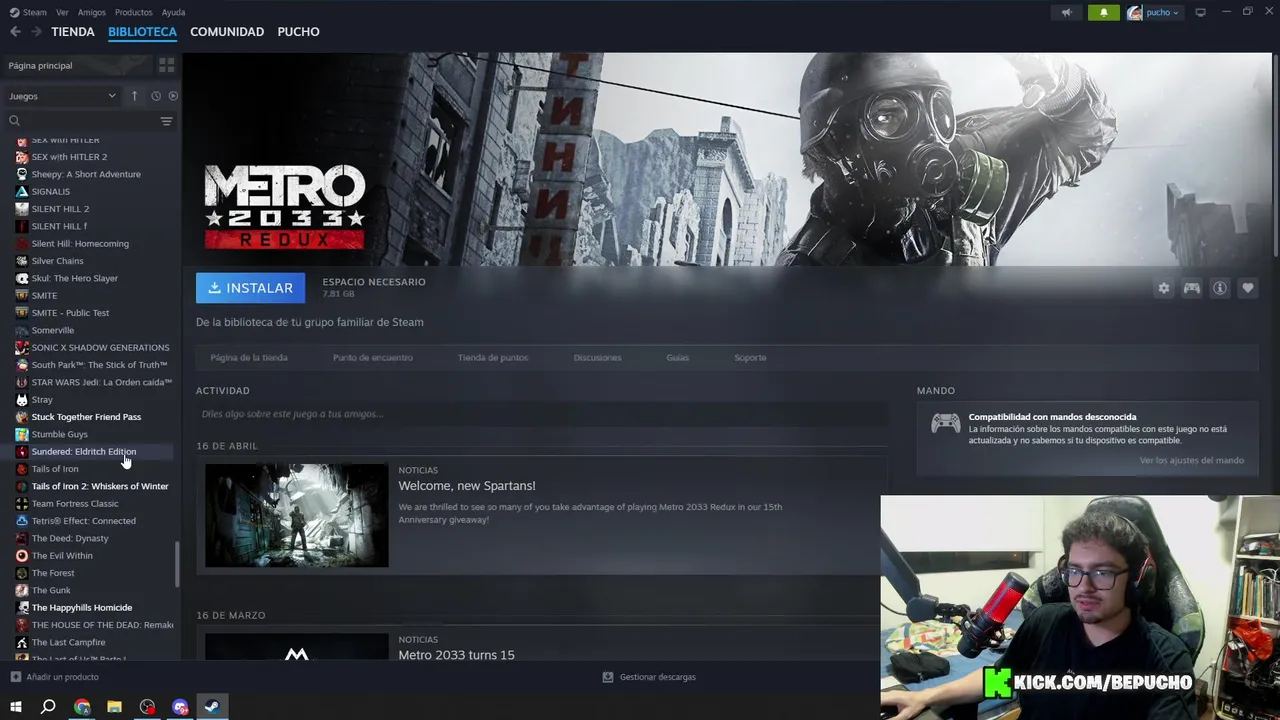The width and height of the screenshot is (1280, 720).
Task: Open Discord from the taskbar
Action: coord(180,707)
